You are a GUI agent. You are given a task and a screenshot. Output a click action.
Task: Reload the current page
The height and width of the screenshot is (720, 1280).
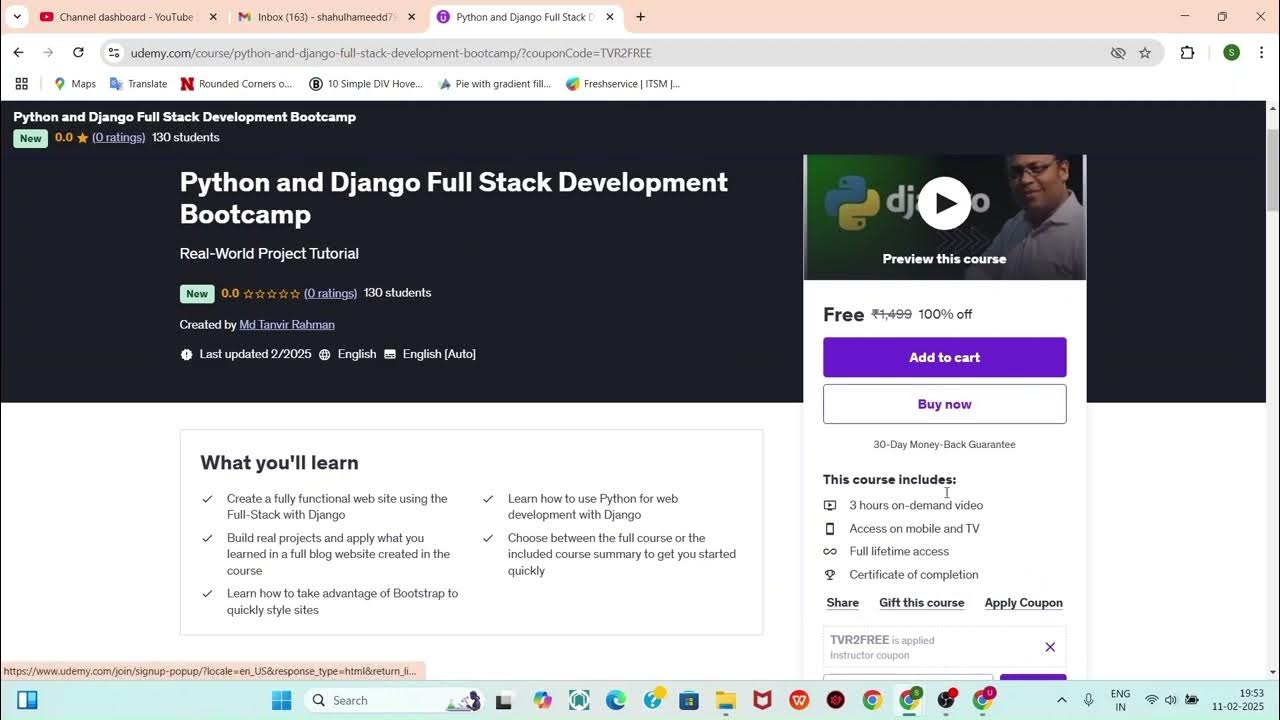click(78, 53)
